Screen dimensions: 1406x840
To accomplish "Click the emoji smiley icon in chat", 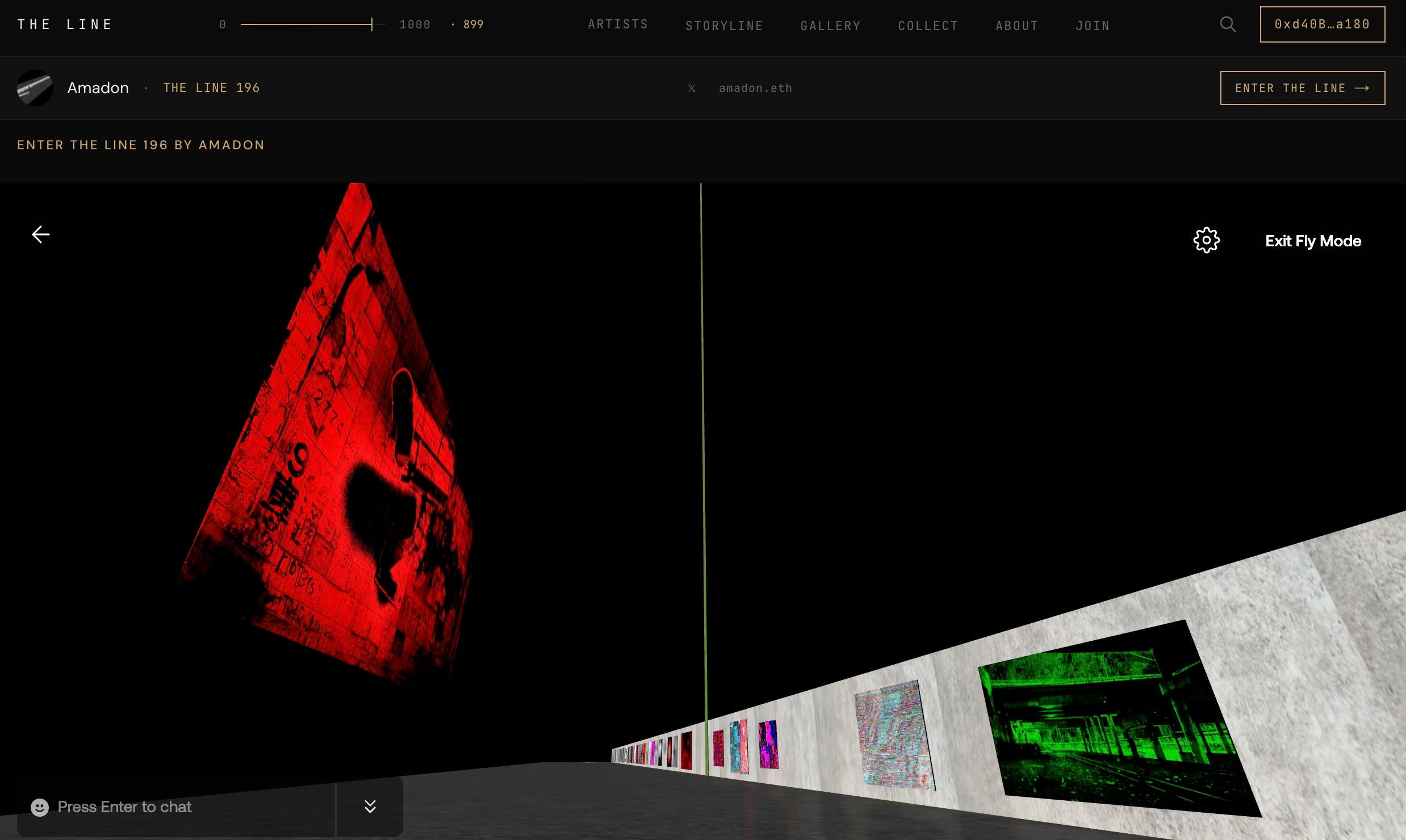I will 39,807.
